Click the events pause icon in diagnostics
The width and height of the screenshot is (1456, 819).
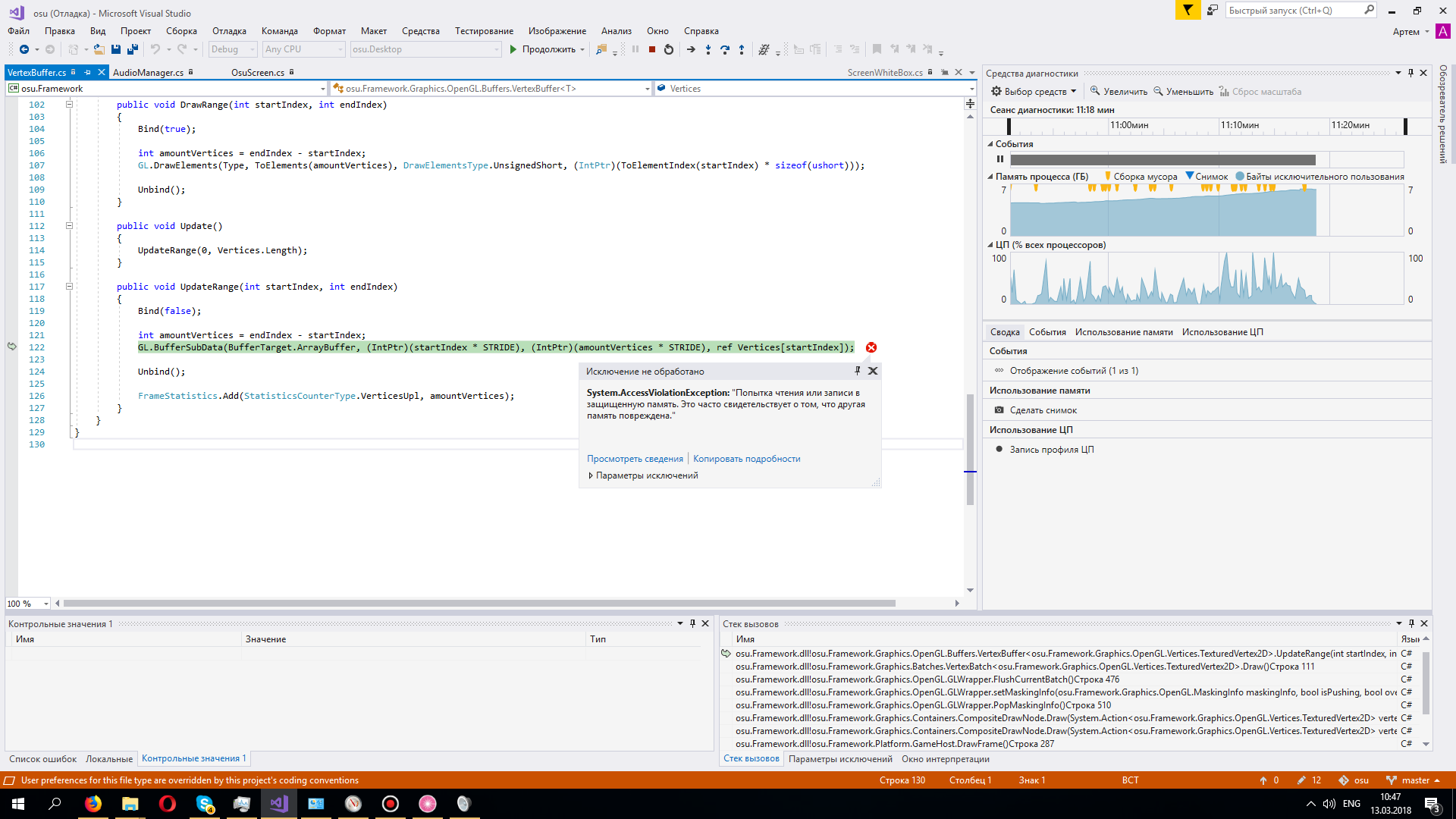tap(1000, 159)
